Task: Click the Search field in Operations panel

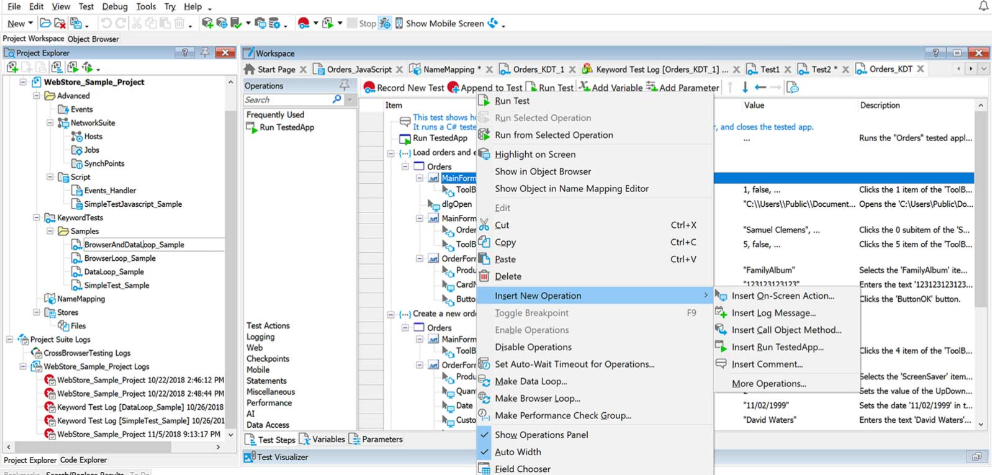Action: tap(287, 100)
